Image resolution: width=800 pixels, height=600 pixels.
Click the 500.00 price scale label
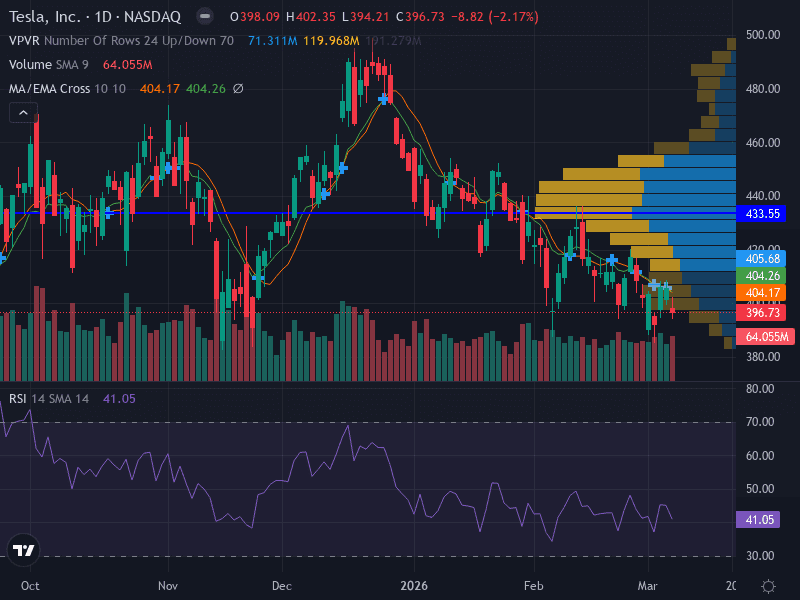(x=763, y=35)
